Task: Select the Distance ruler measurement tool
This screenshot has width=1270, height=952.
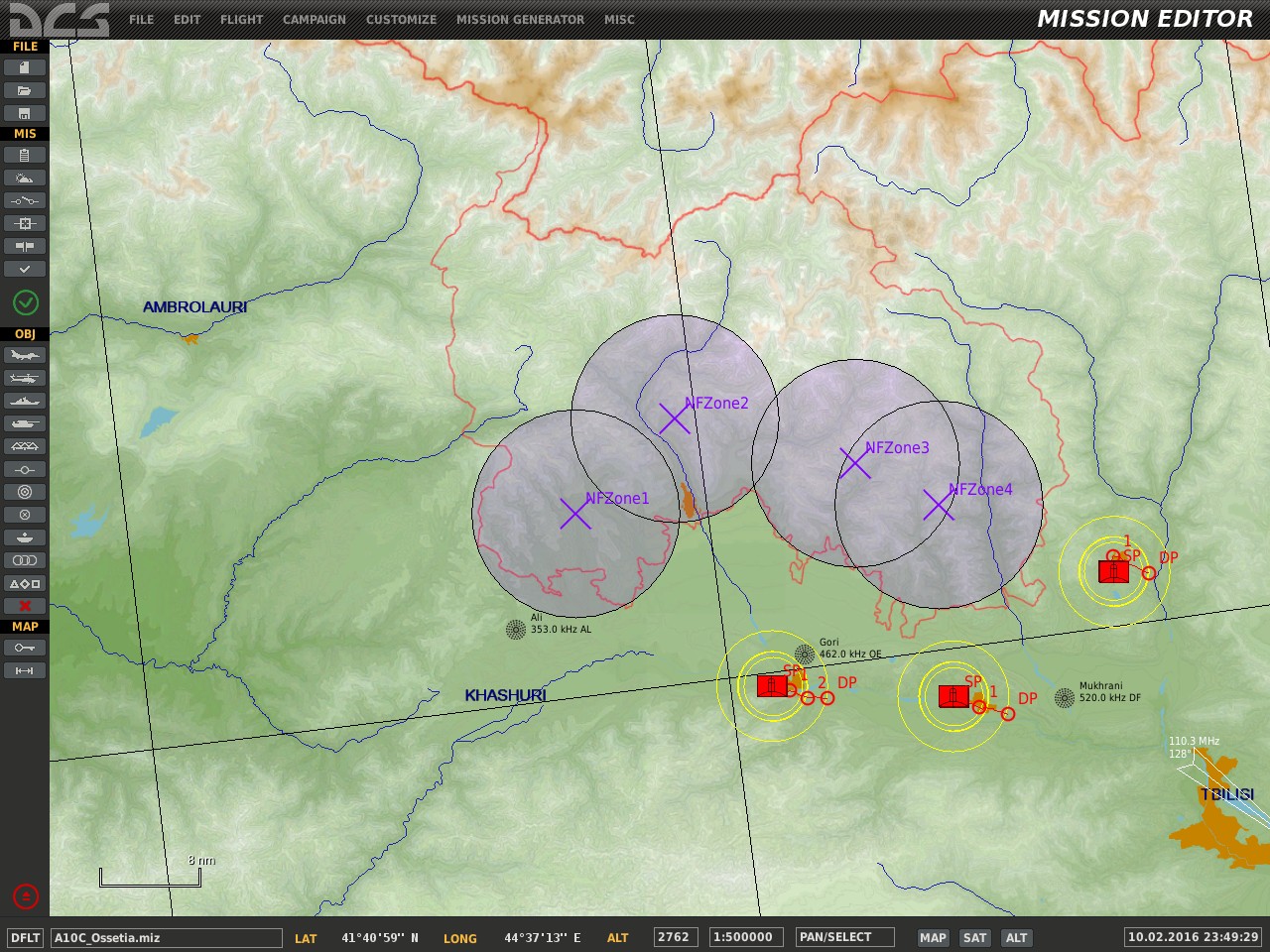Action: tap(25, 670)
